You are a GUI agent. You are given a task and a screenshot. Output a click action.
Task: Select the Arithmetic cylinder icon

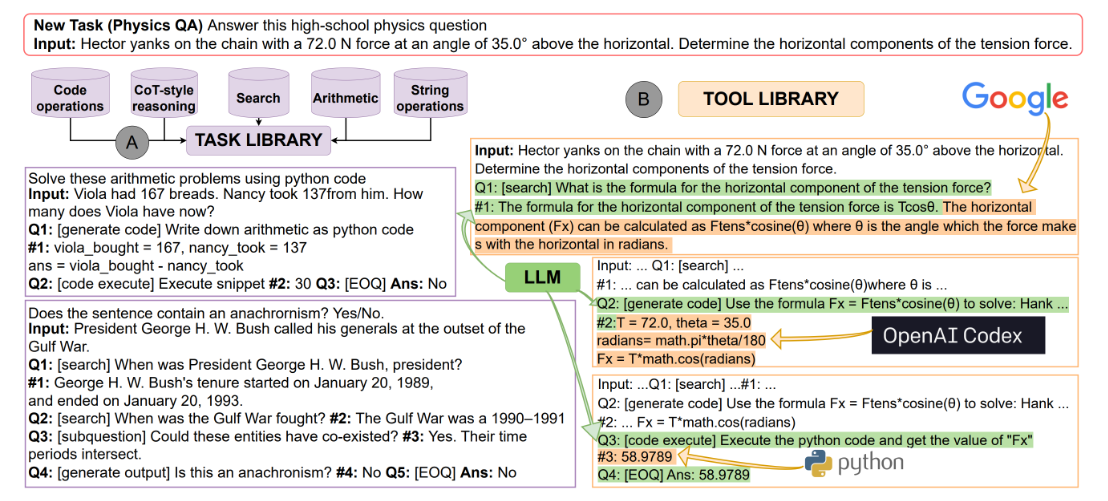[x=345, y=97]
